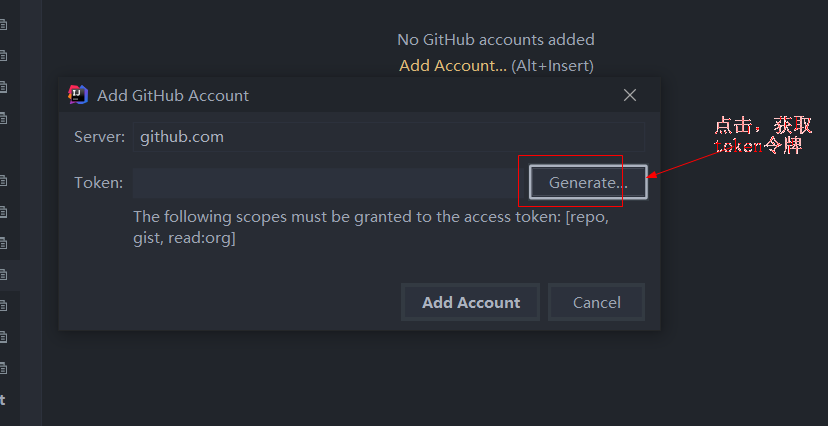Confirm with the Add Account button
The height and width of the screenshot is (426, 828).
[x=471, y=302]
